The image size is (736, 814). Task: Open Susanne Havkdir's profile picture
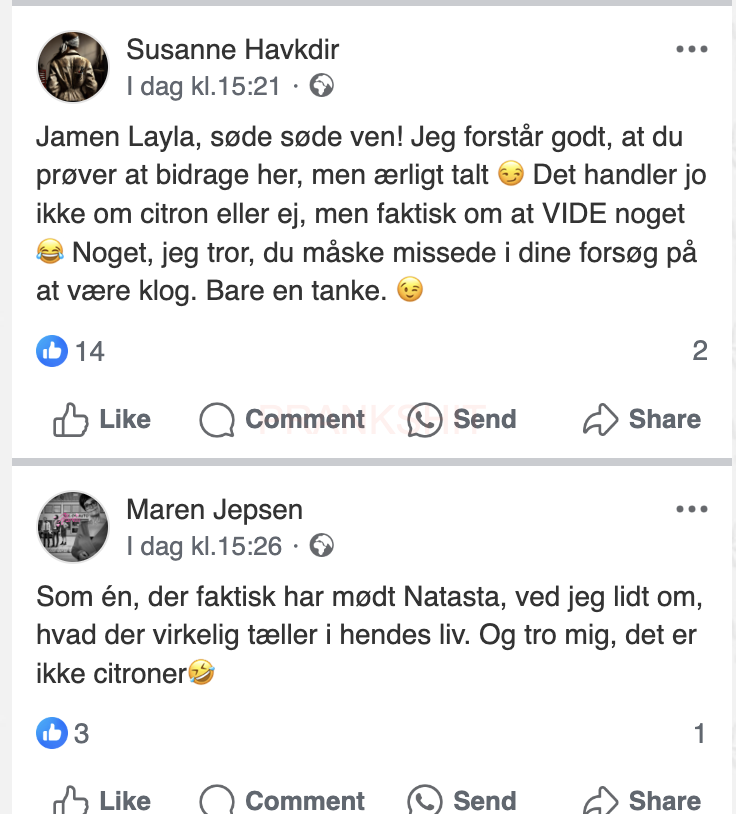pos(72,67)
